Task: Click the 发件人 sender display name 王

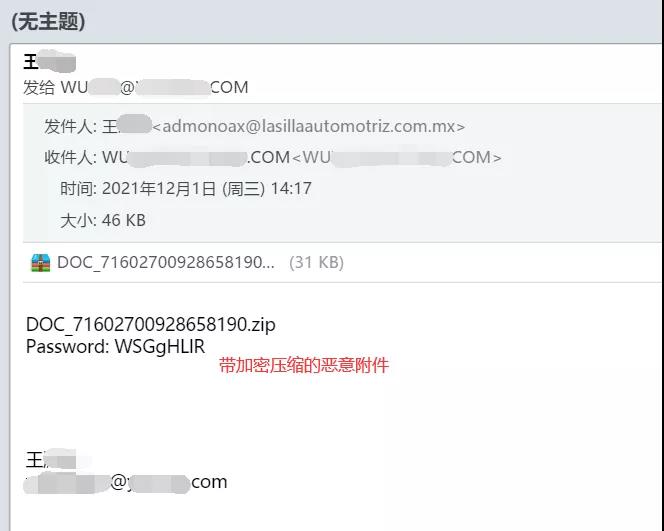Action: (x=127, y=126)
